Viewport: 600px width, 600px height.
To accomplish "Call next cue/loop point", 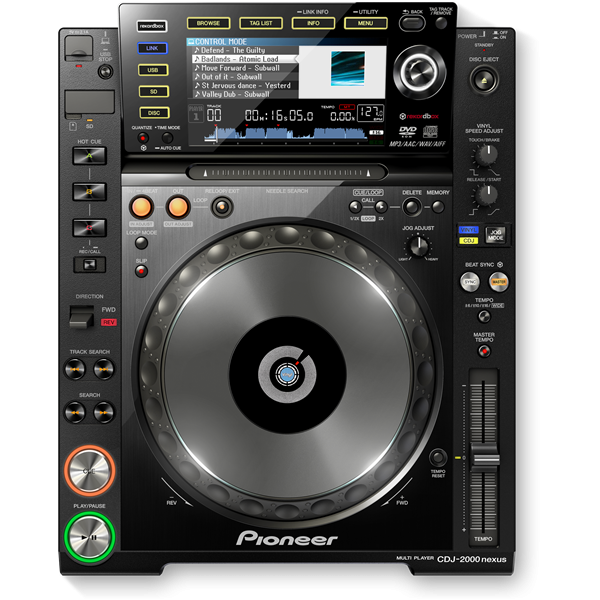I will tap(381, 207).
